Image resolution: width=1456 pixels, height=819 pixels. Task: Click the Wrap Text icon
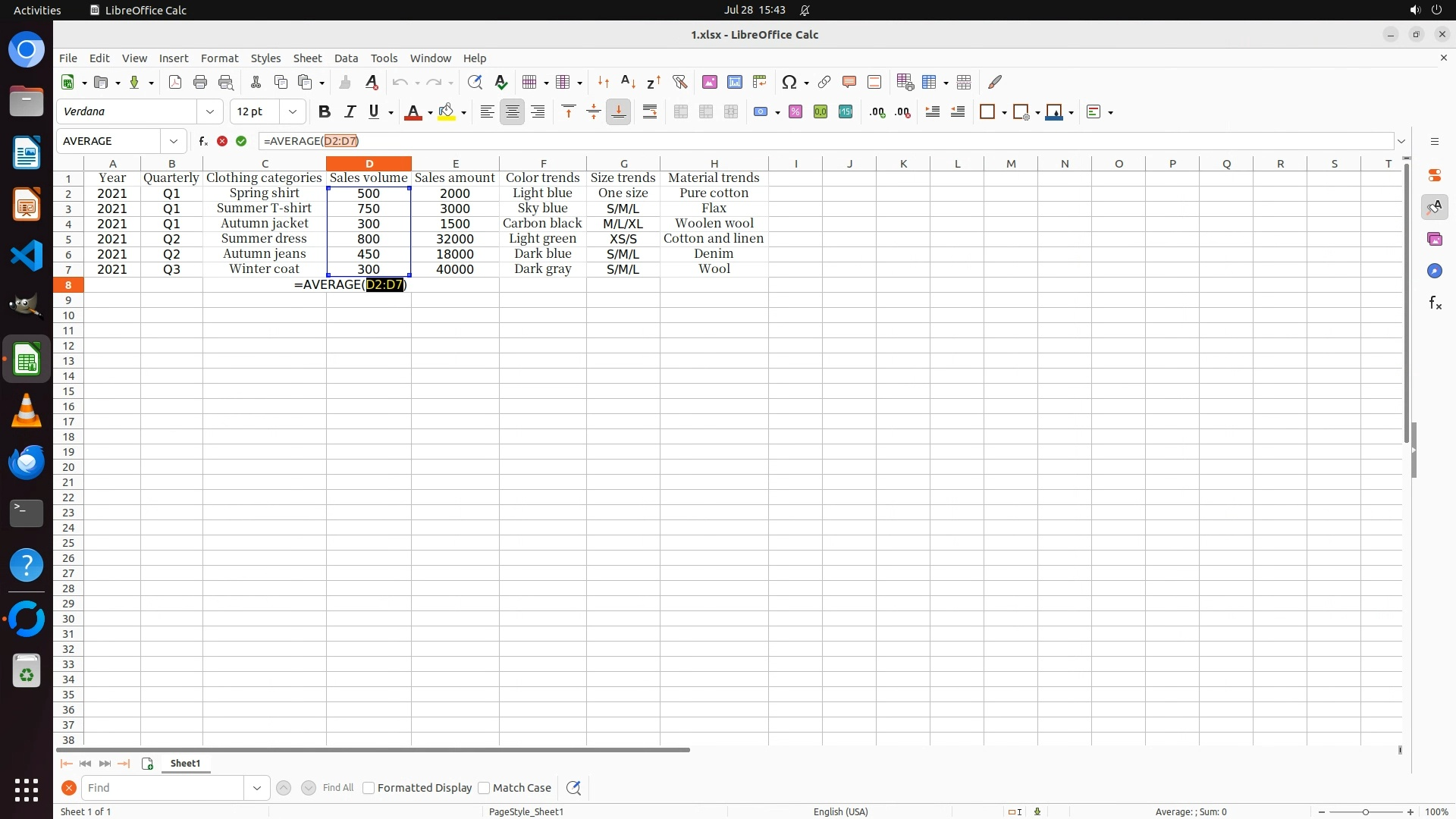click(x=650, y=112)
